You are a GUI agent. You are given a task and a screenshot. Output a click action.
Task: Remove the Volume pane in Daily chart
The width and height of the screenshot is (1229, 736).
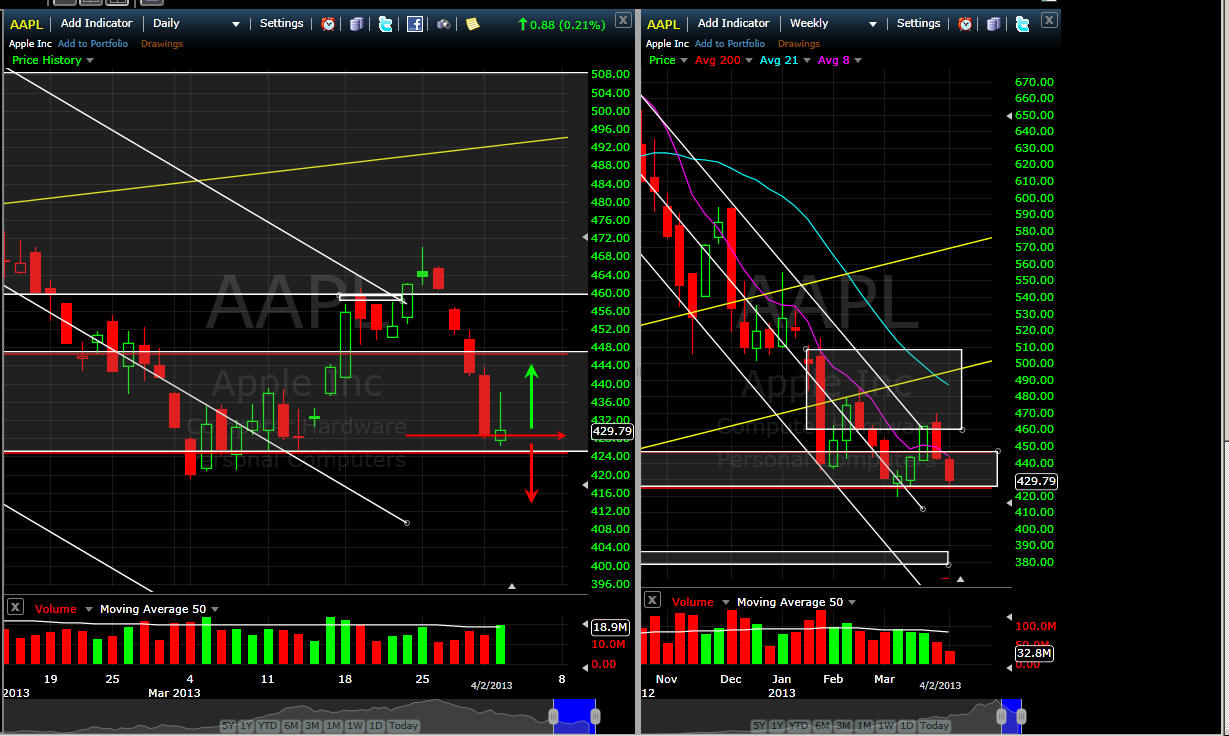pos(15,607)
